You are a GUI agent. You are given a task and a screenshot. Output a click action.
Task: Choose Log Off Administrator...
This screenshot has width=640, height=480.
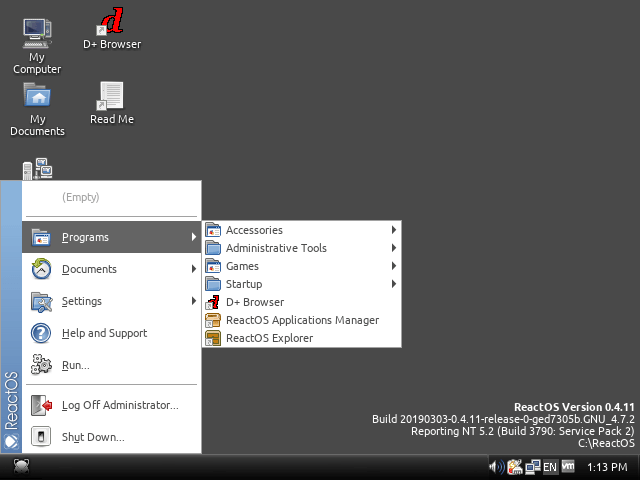point(111,405)
